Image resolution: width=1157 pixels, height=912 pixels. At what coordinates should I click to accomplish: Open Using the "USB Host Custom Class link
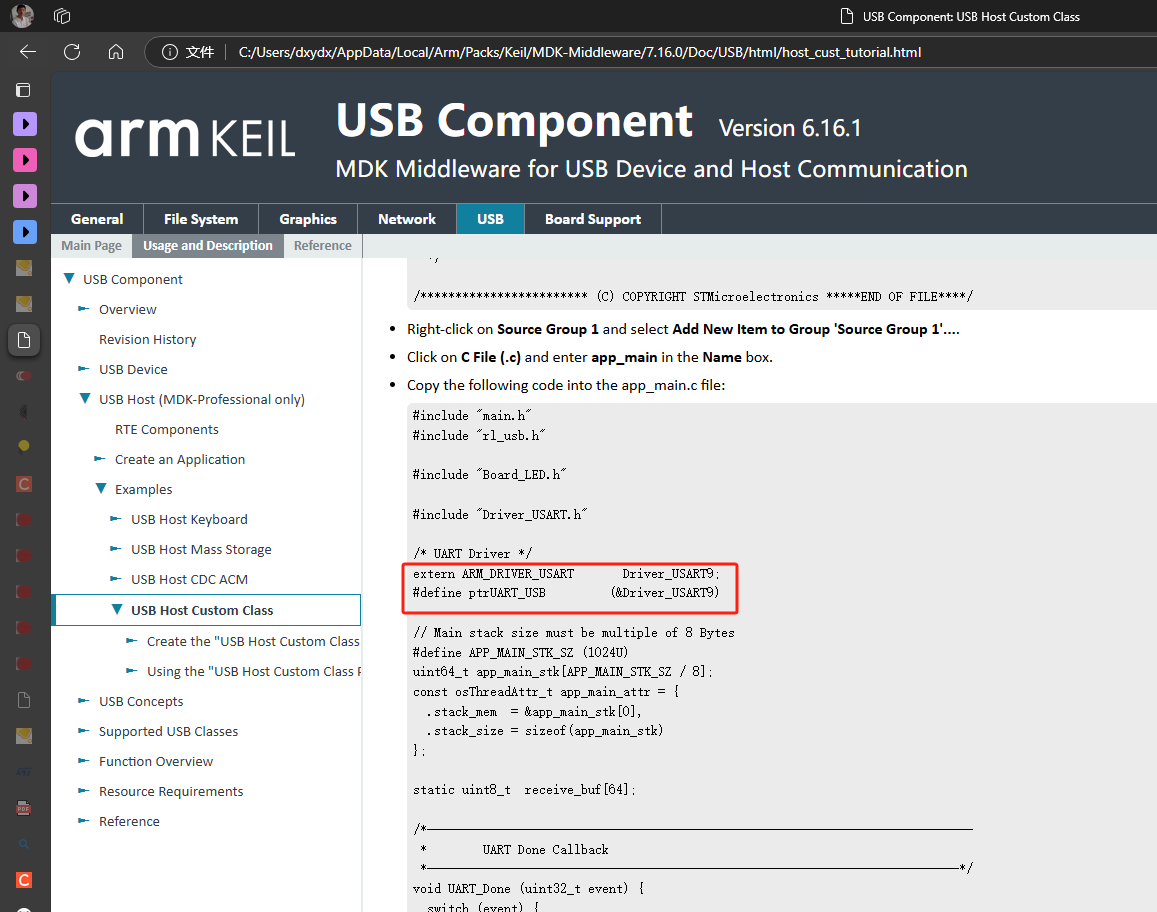coord(254,671)
